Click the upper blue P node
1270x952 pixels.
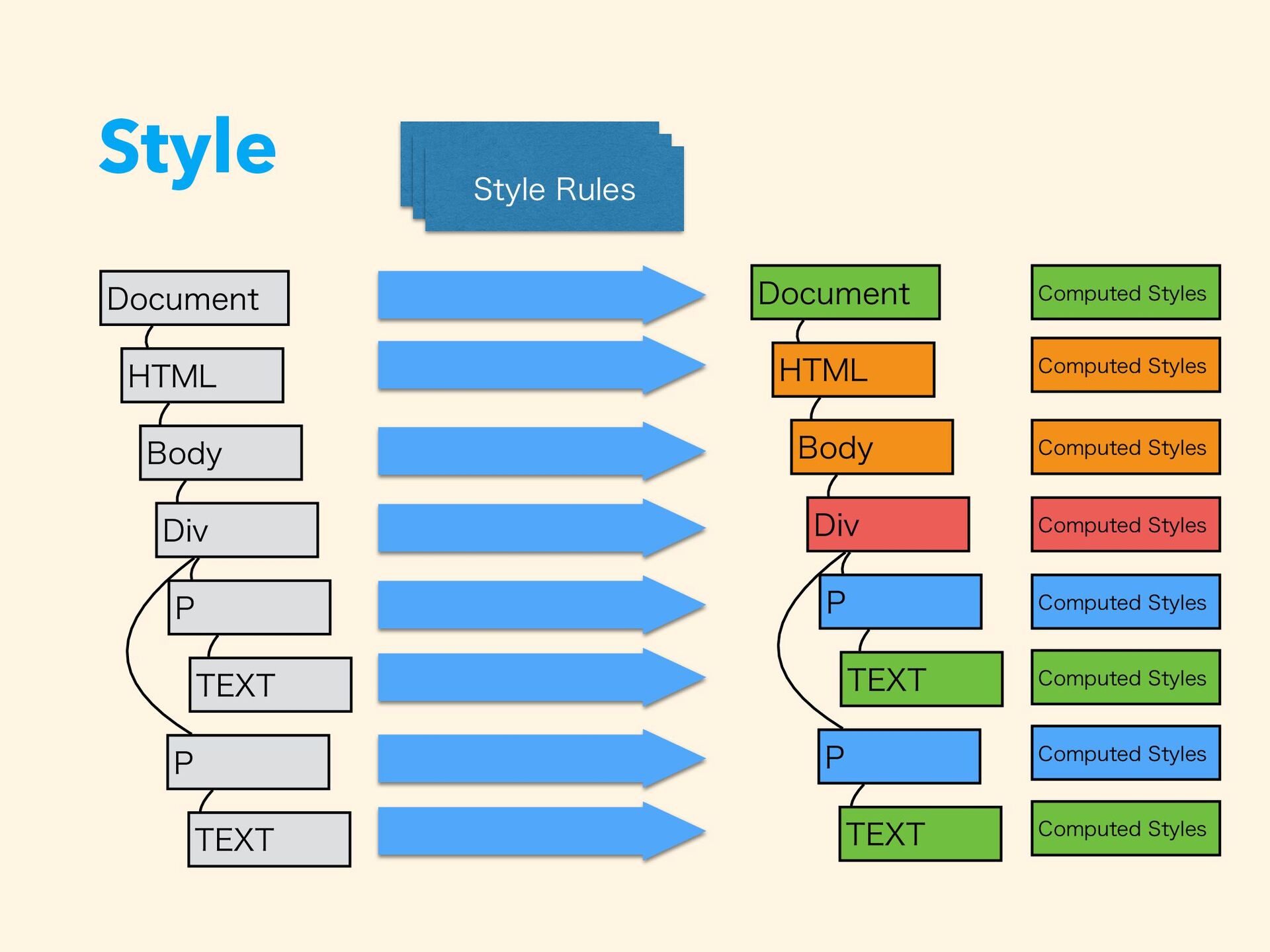pyautogui.click(x=900, y=602)
